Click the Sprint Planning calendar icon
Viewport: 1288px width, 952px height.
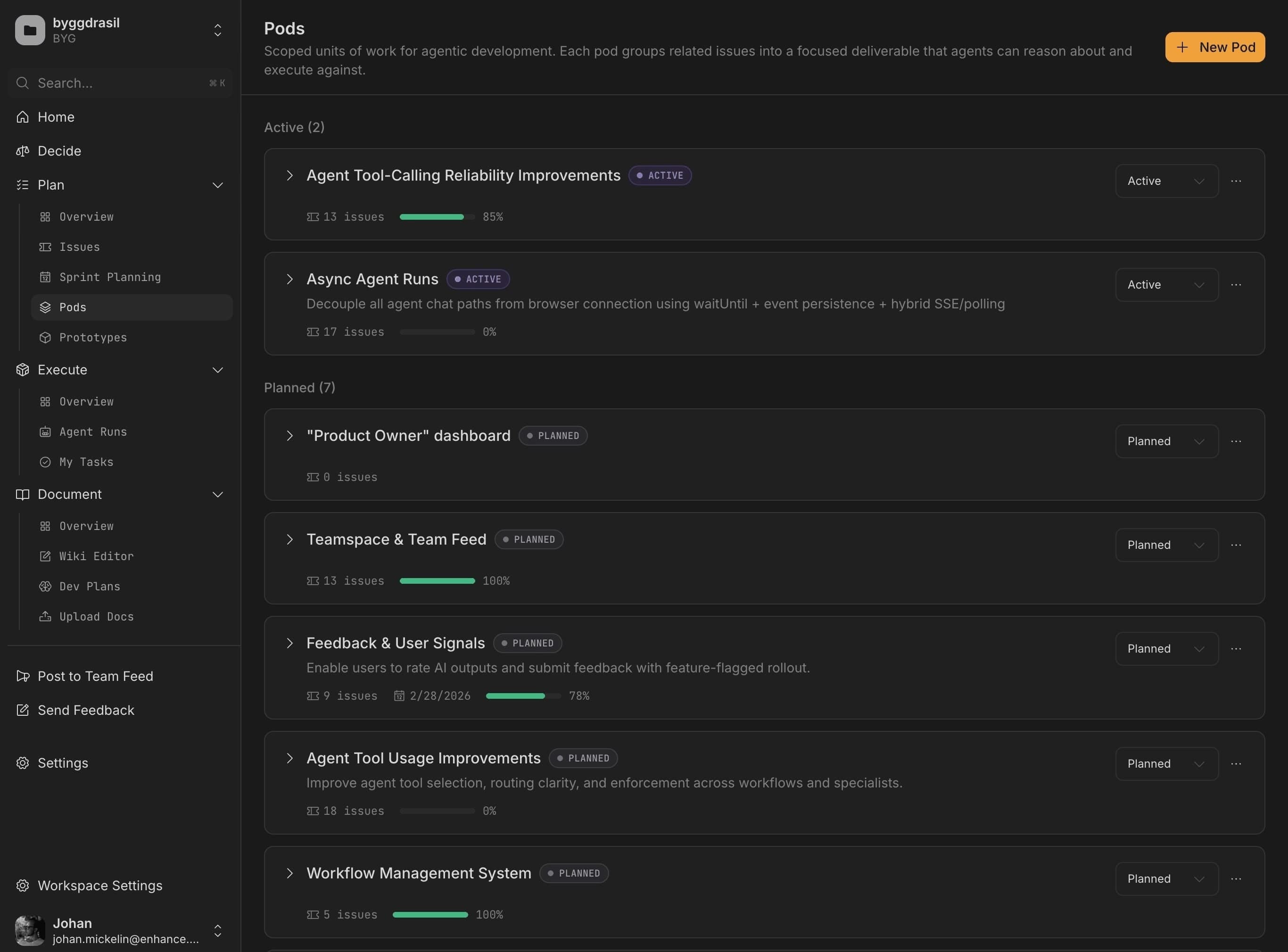point(46,277)
